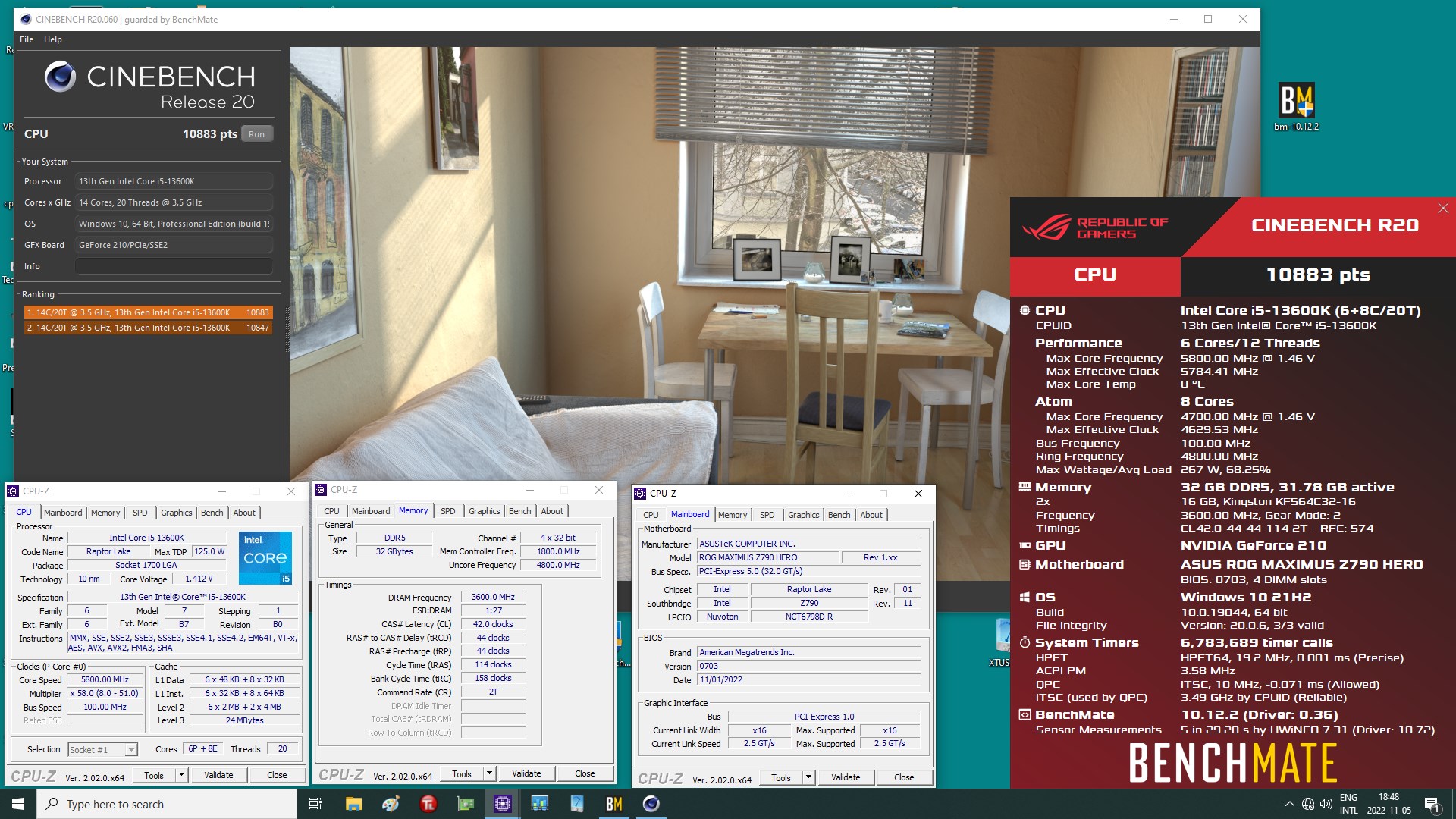Switch to Graphics tab in Mainboard window
Image resolution: width=1456 pixels, height=819 pixels.
[803, 515]
